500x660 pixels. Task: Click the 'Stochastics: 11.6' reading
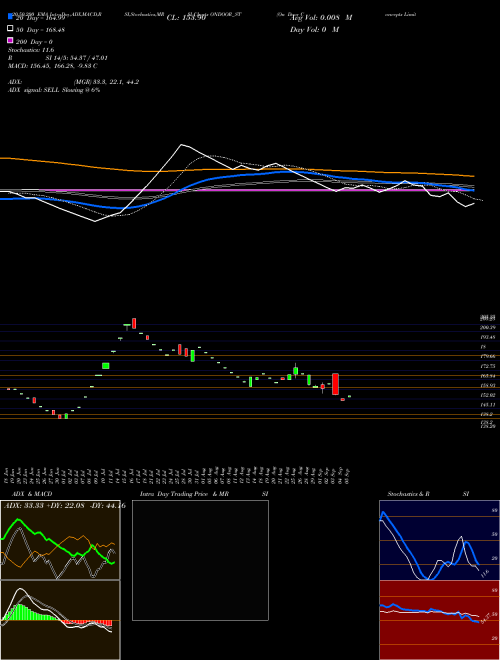click(31, 50)
